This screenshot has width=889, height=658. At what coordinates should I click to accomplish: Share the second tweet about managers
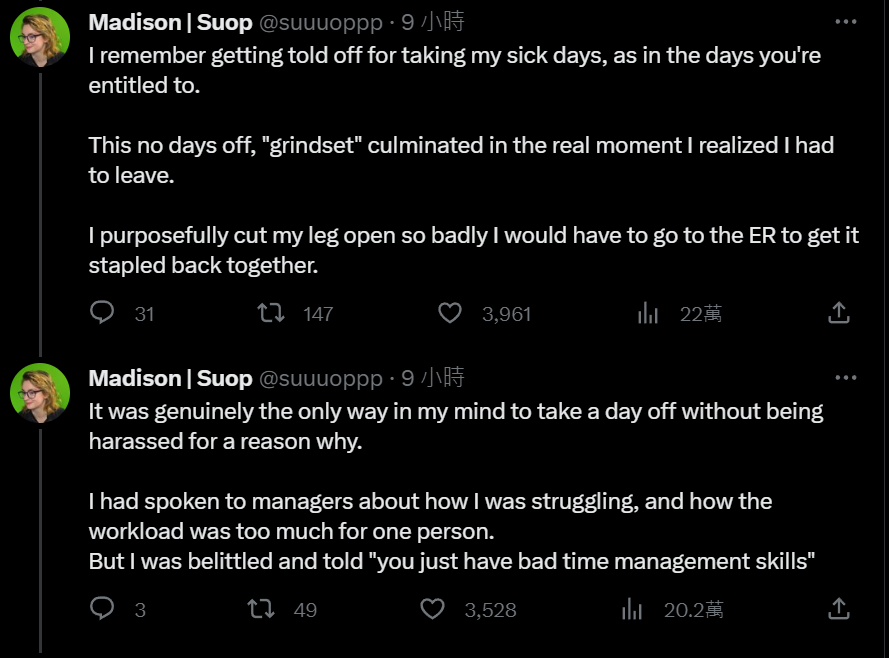pos(839,608)
